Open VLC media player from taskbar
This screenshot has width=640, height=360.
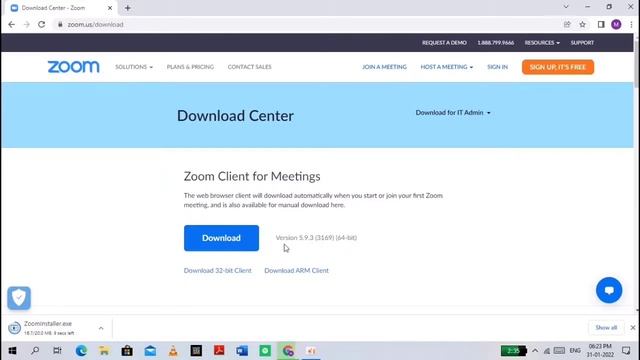(x=173, y=351)
